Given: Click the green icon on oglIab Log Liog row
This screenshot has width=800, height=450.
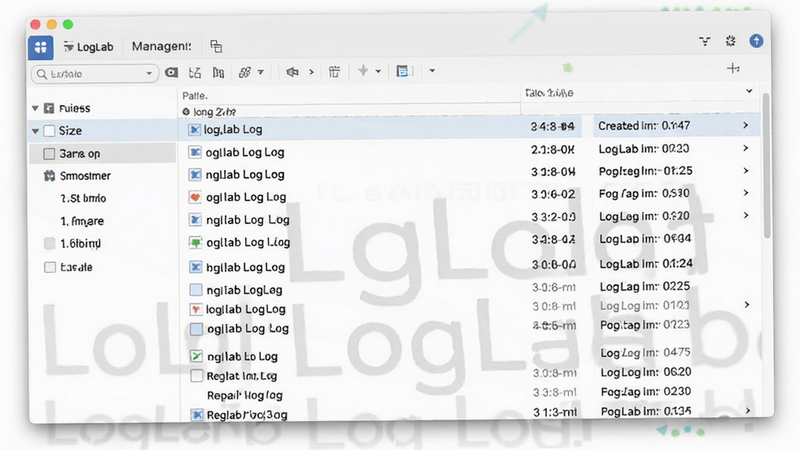Looking at the screenshot, I should (195, 242).
